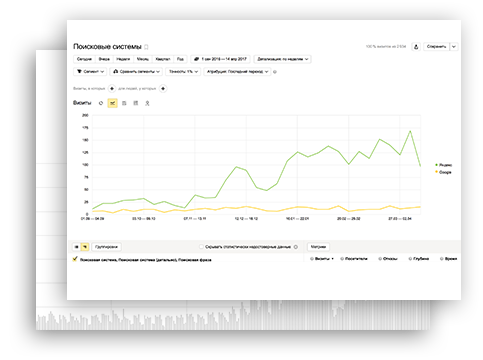Click the Поисковые системы report title

[107, 47]
